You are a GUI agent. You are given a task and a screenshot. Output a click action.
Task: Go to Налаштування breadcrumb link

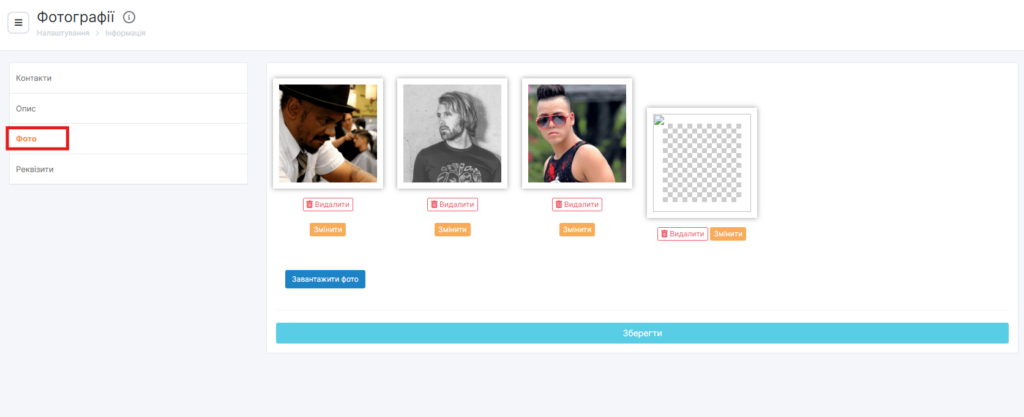point(63,33)
